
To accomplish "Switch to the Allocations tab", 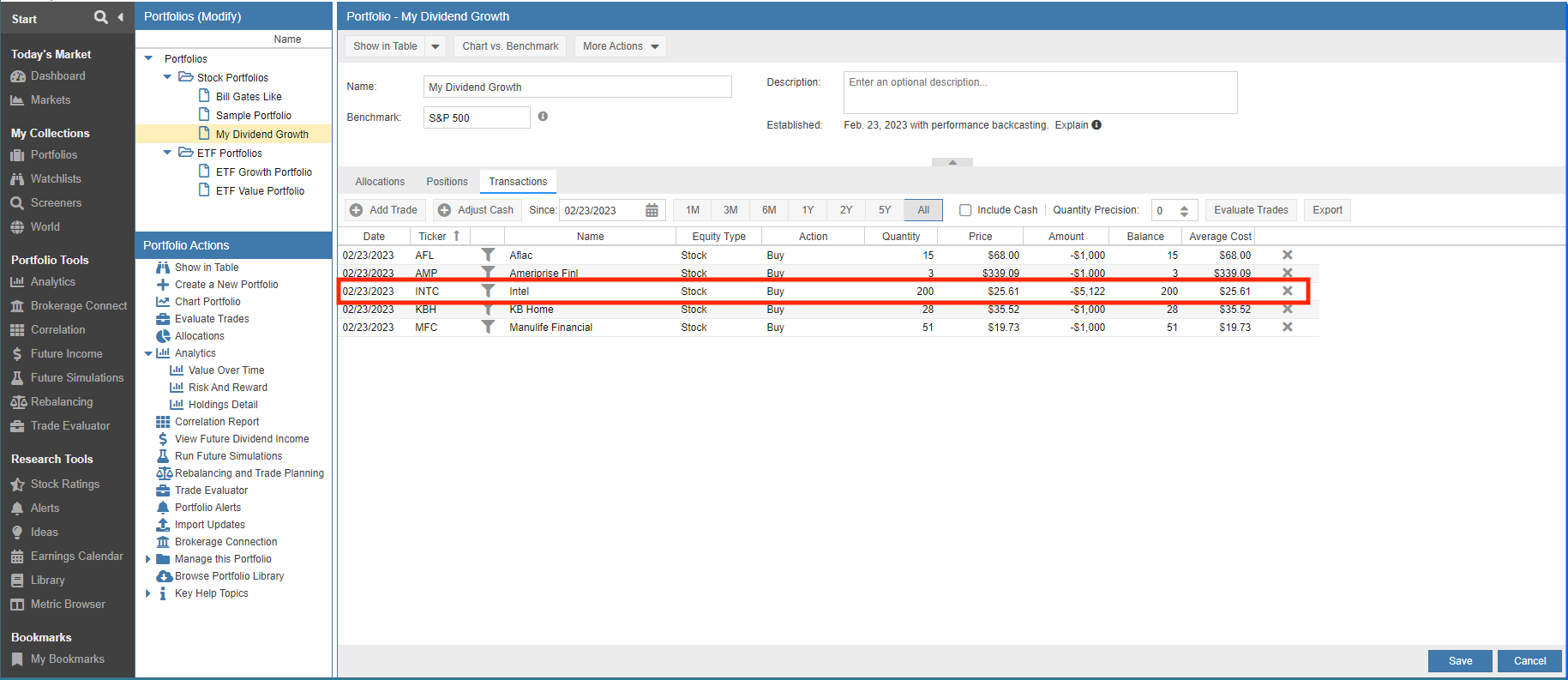I will click(380, 182).
